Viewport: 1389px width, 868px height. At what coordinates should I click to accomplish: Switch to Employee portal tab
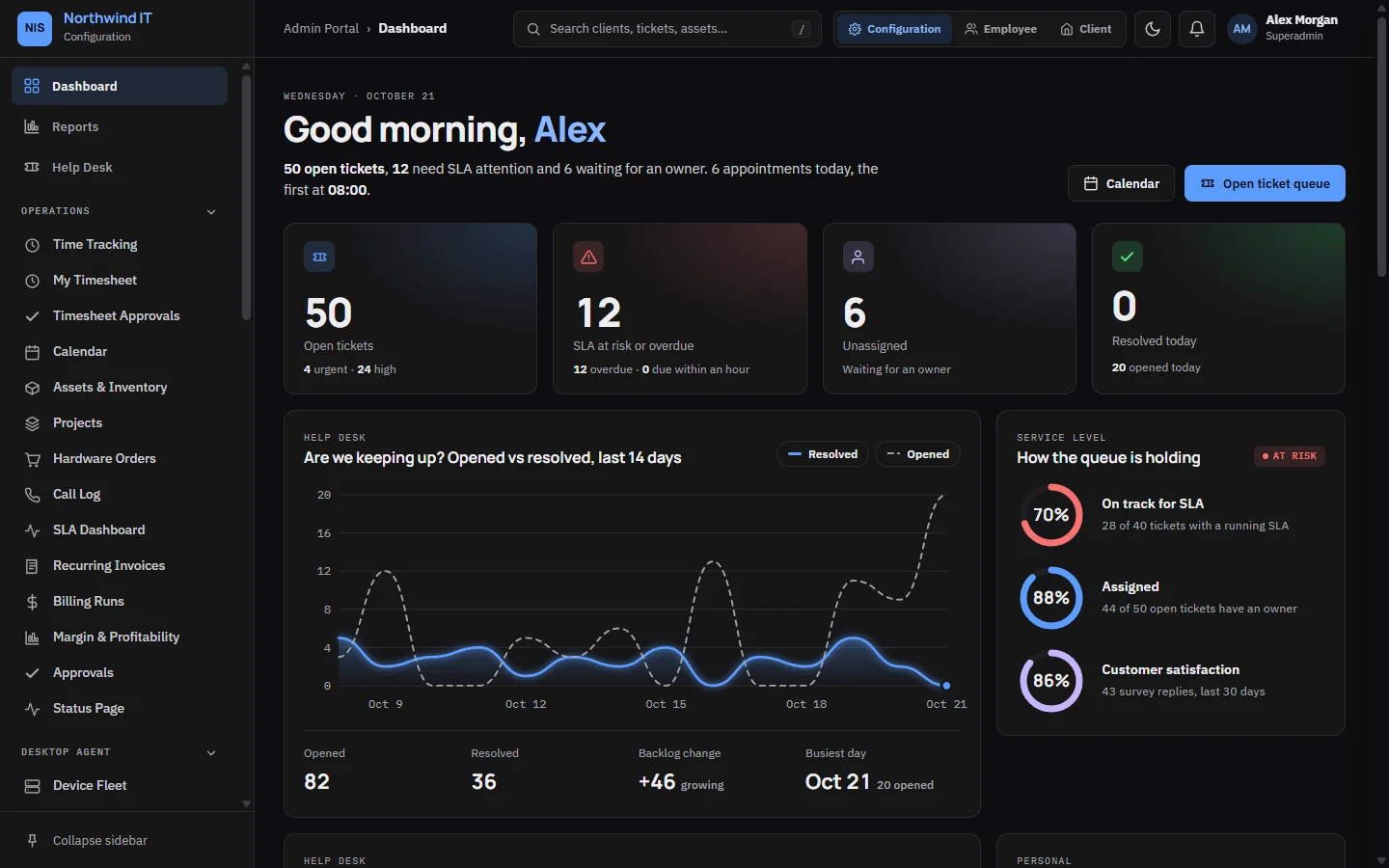[1000, 29]
